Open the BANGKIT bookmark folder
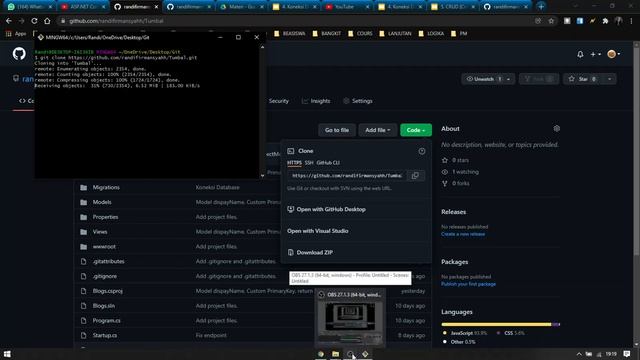 (x=327, y=33)
